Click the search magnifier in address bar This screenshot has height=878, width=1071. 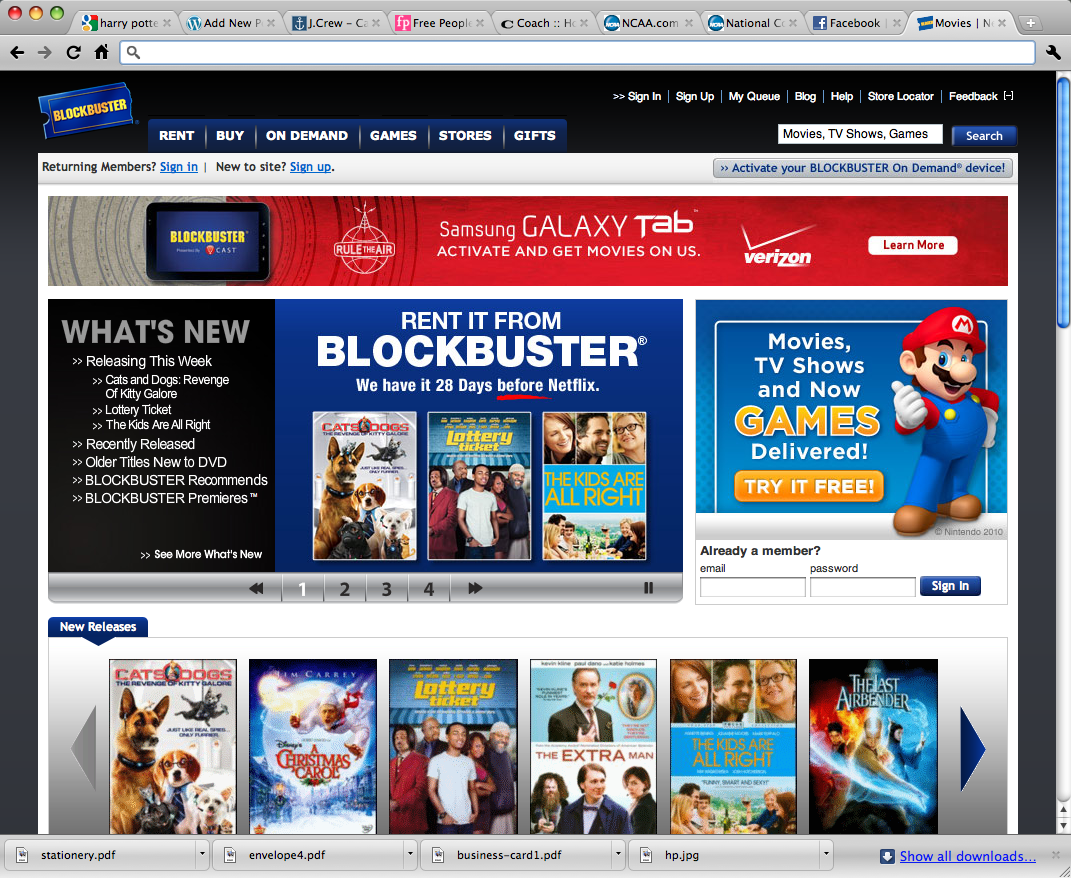click(x=133, y=53)
